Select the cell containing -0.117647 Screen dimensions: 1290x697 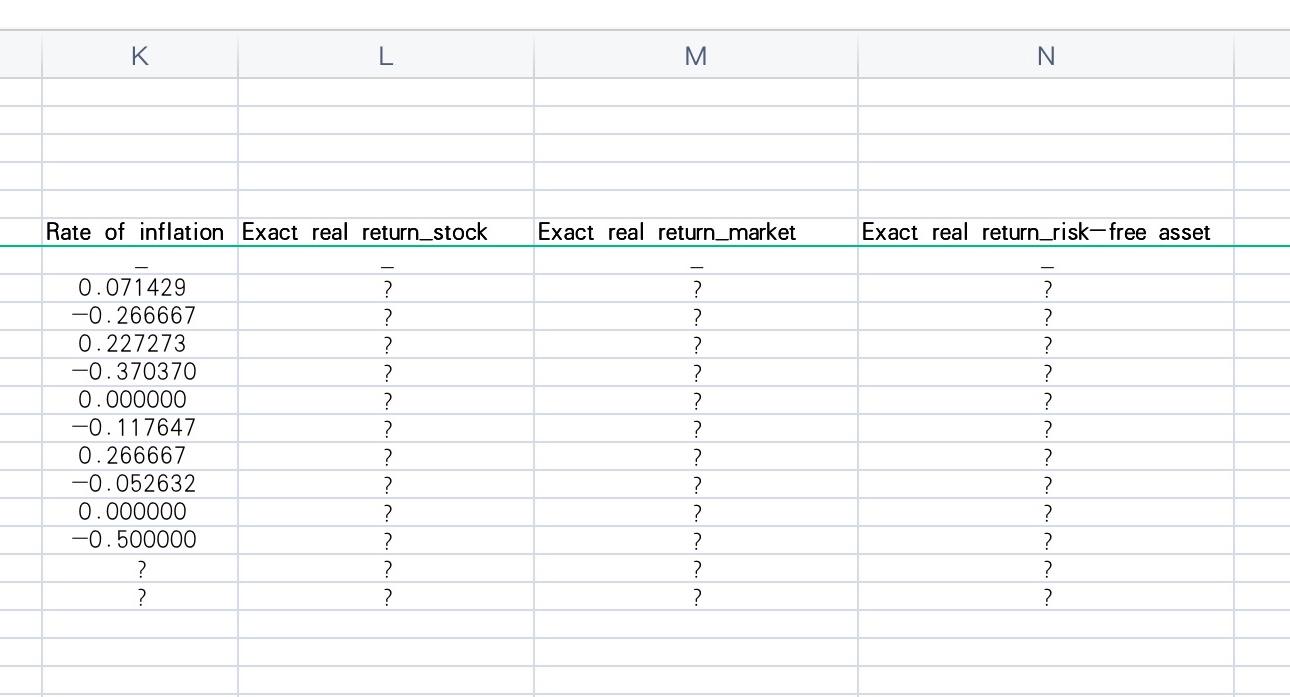pos(139,427)
